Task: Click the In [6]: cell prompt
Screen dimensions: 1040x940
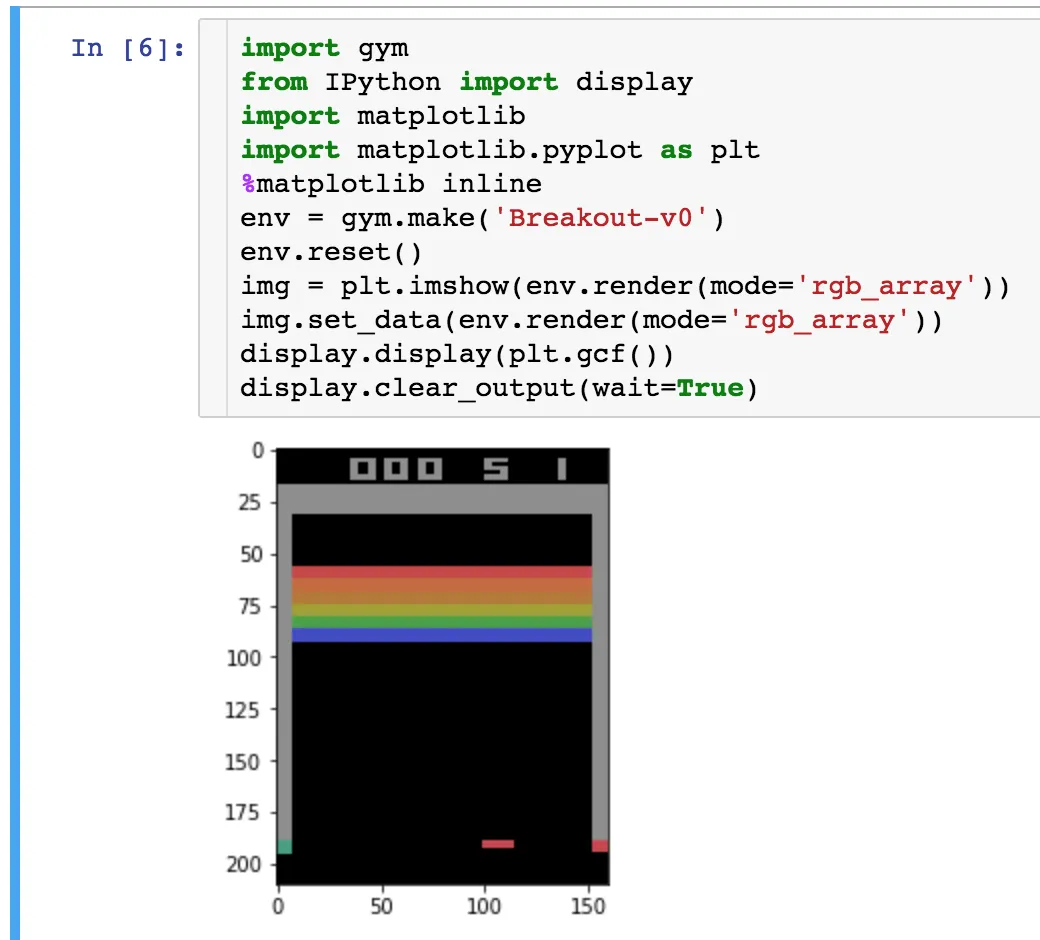Action: (128, 48)
